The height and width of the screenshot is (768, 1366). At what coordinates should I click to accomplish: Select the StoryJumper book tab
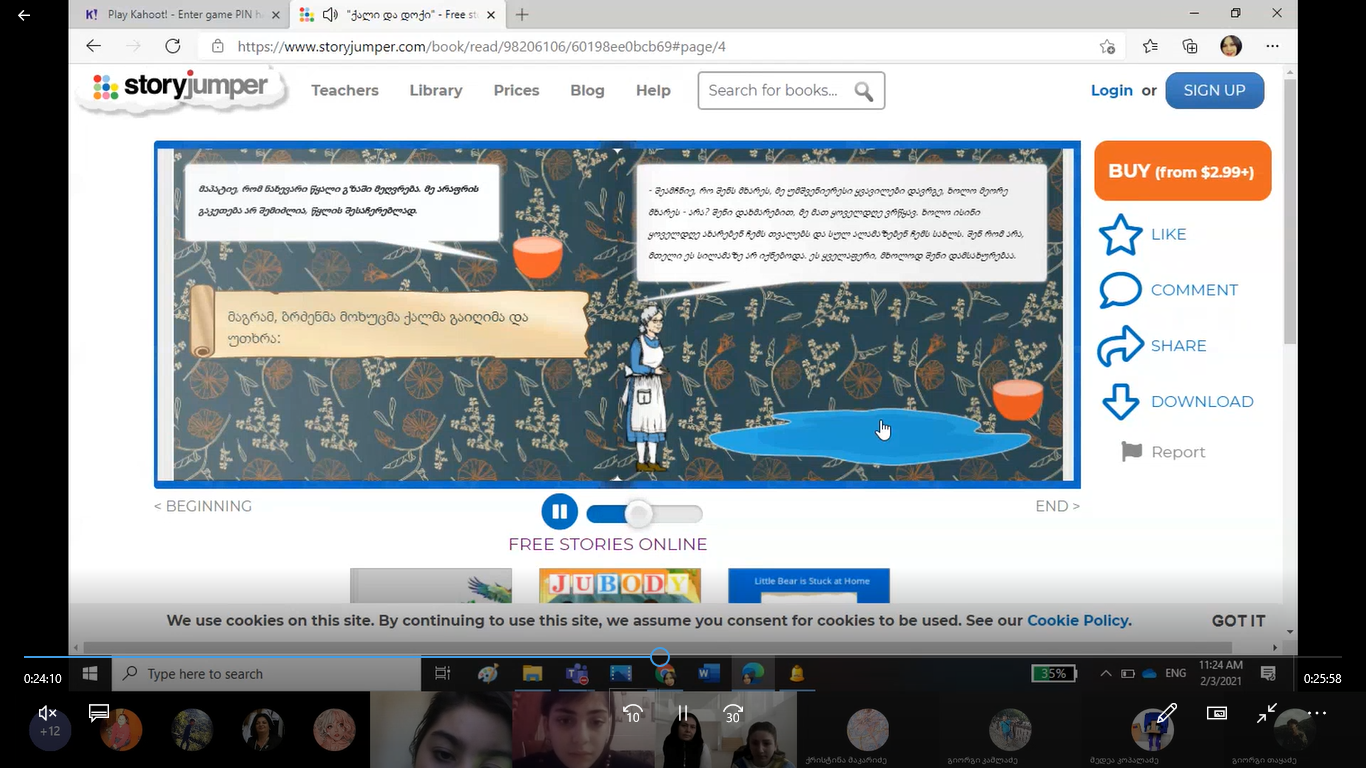(400, 15)
